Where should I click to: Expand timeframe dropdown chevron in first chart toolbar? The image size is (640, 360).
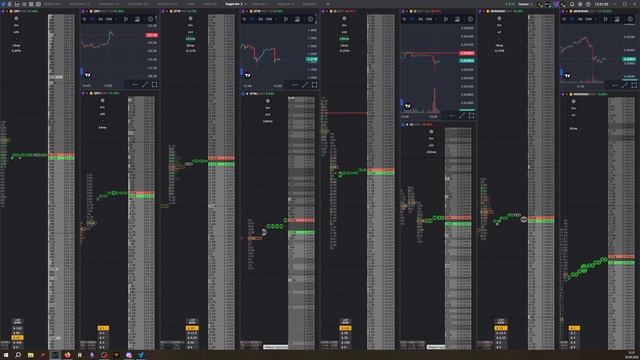tap(116, 19)
